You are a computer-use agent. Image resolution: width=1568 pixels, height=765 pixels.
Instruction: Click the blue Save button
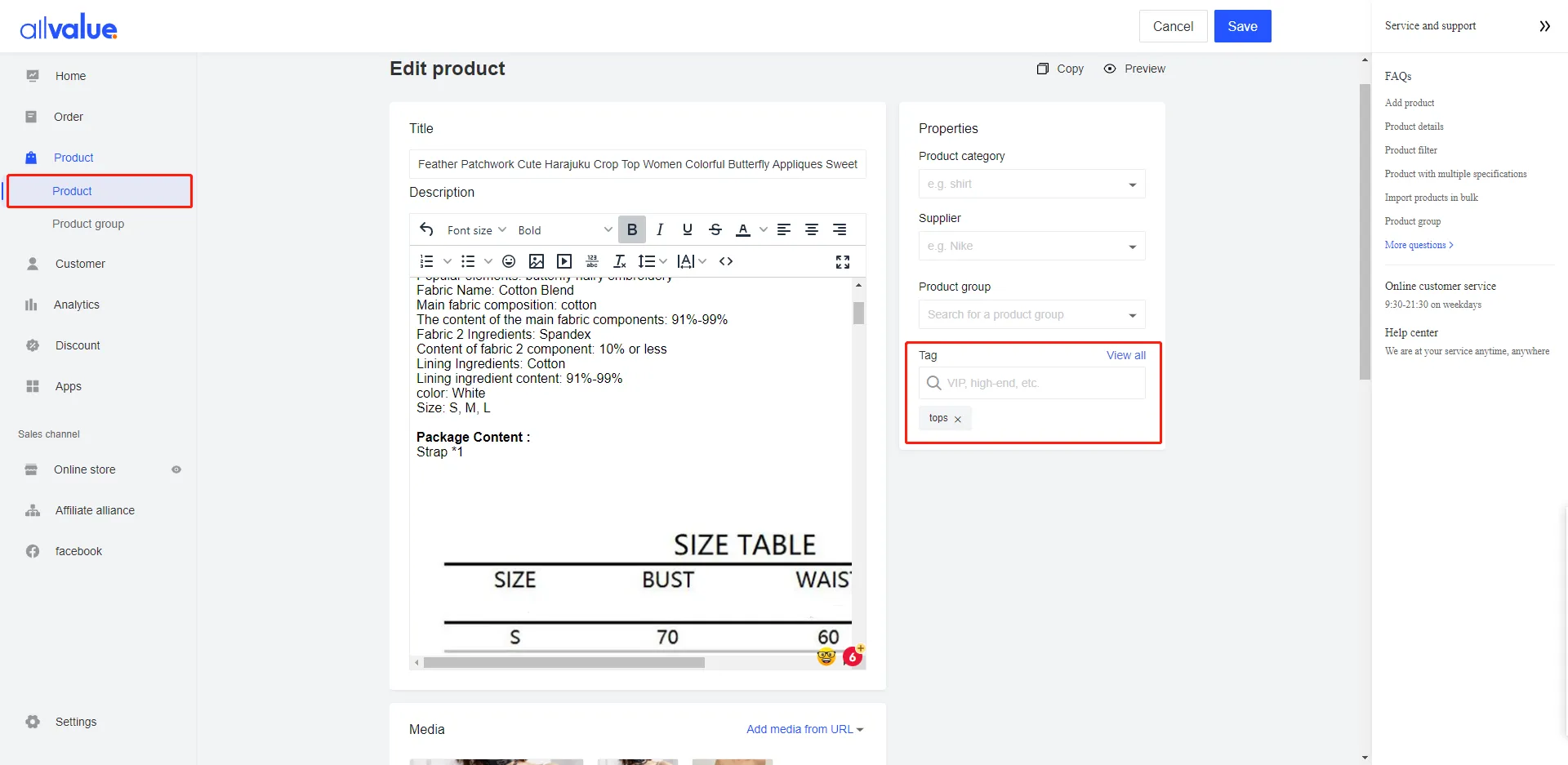point(1242,26)
